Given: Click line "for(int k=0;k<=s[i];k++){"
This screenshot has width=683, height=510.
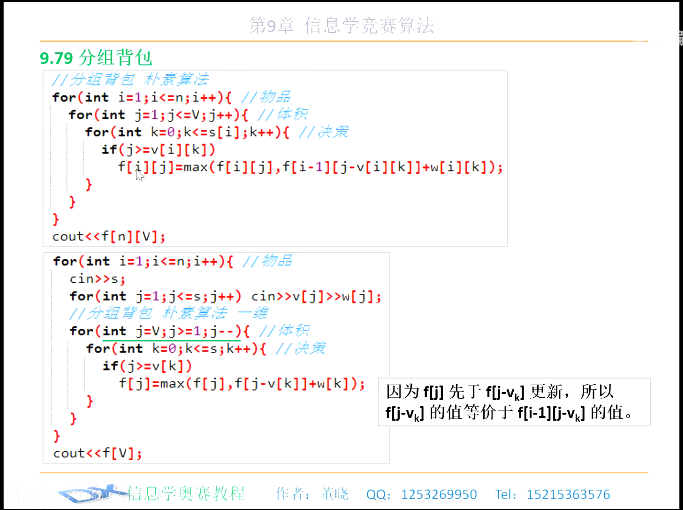Looking at the screenshot, I should 187,132.
